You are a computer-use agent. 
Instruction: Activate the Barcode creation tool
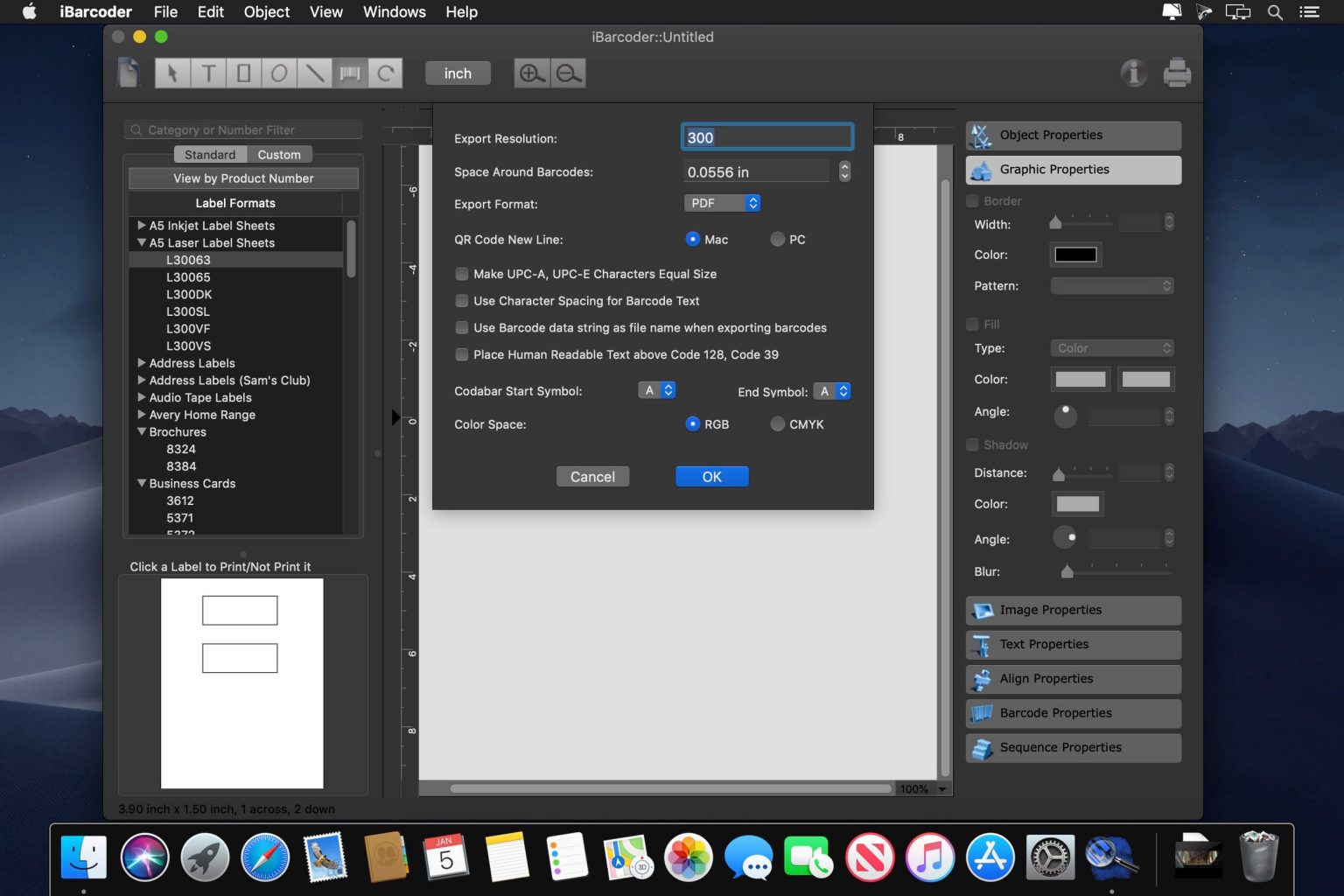point(350,73)
